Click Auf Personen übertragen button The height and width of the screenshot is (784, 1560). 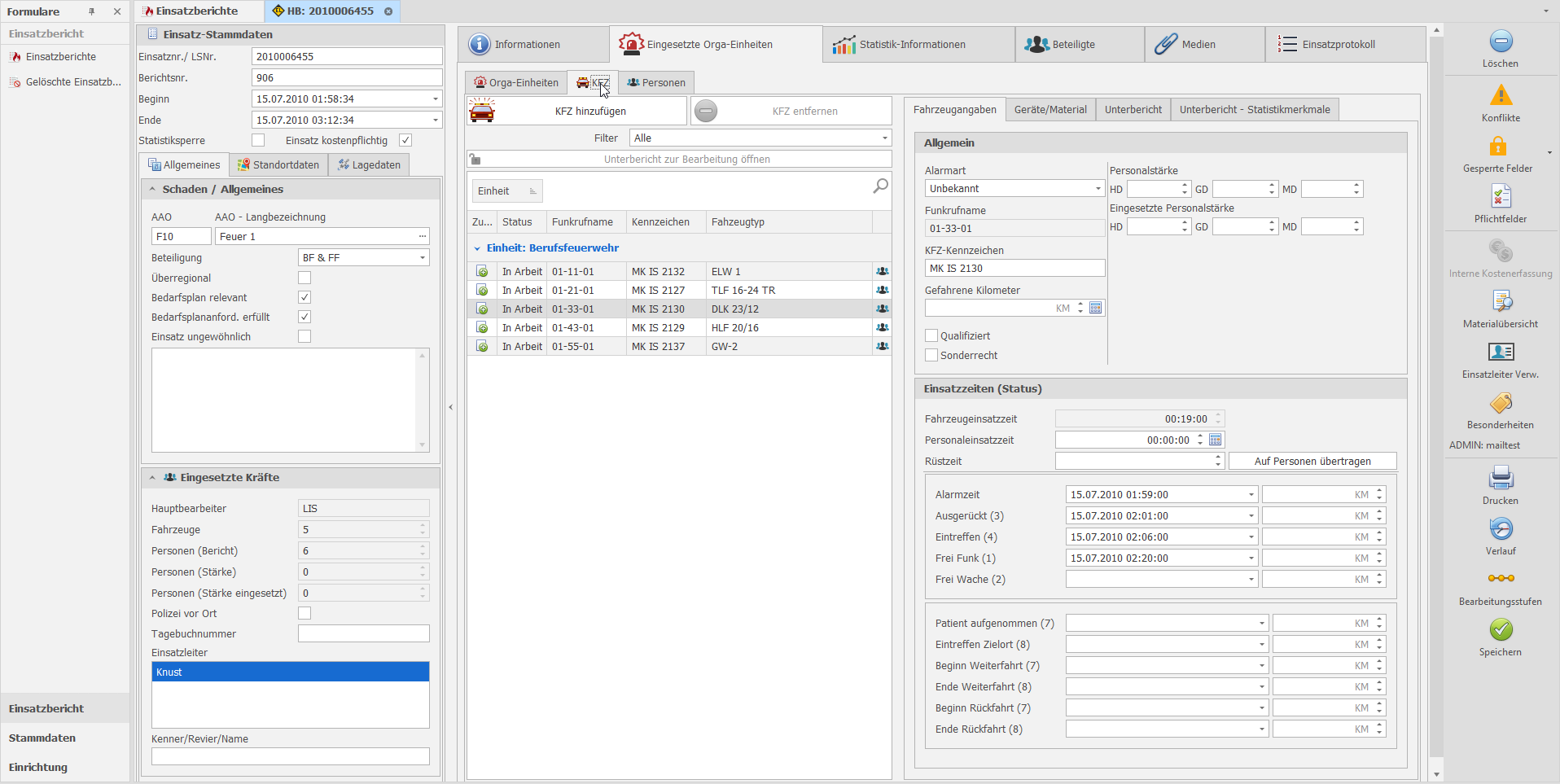pyautogui.click(x=1312, y=462)
